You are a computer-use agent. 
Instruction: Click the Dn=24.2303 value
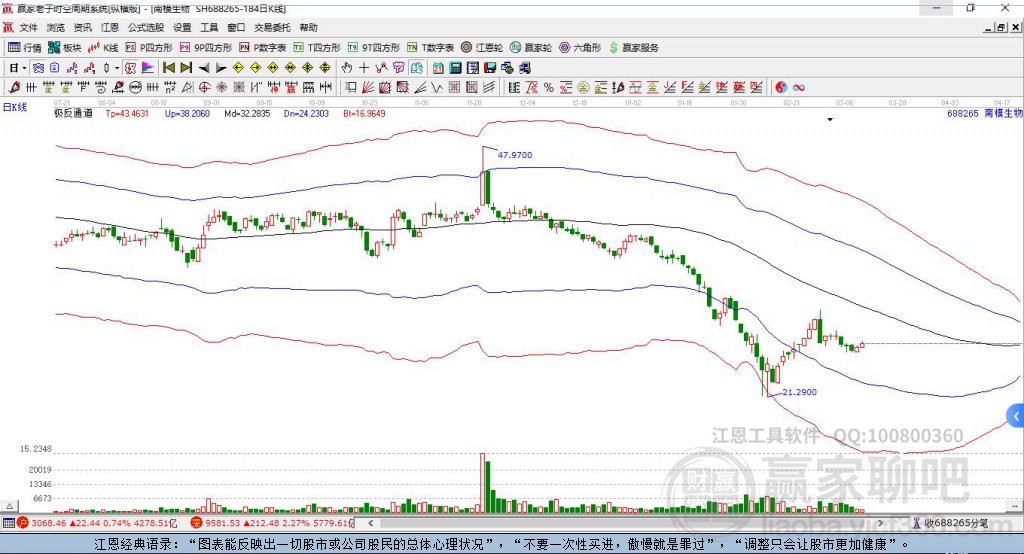(x=306, y=113)
